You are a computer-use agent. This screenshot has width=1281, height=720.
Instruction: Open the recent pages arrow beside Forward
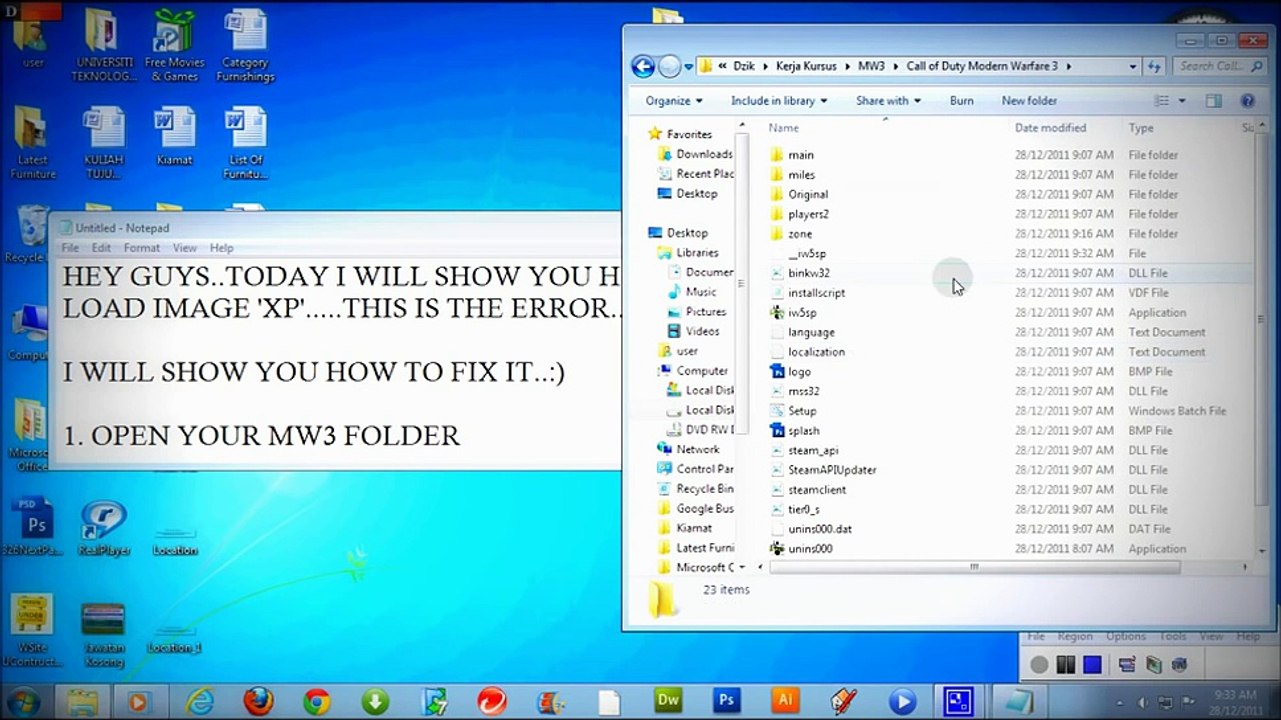(x=687, y=67)
